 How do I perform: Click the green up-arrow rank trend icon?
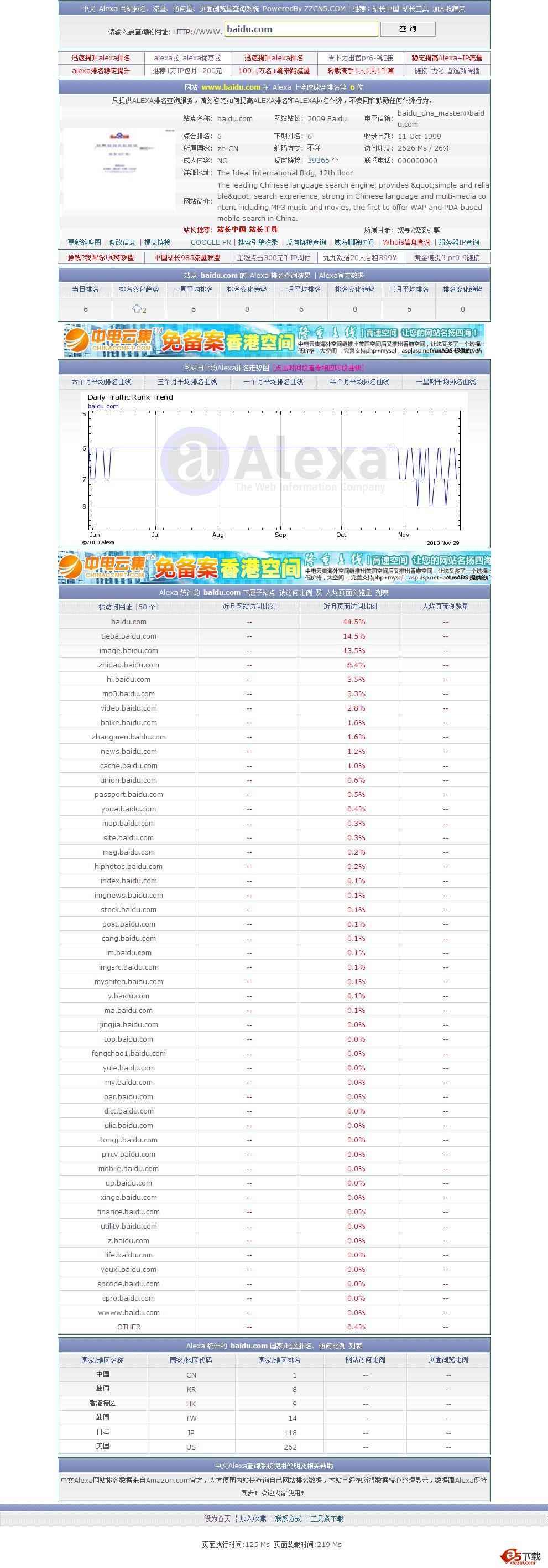coord(137,309)
